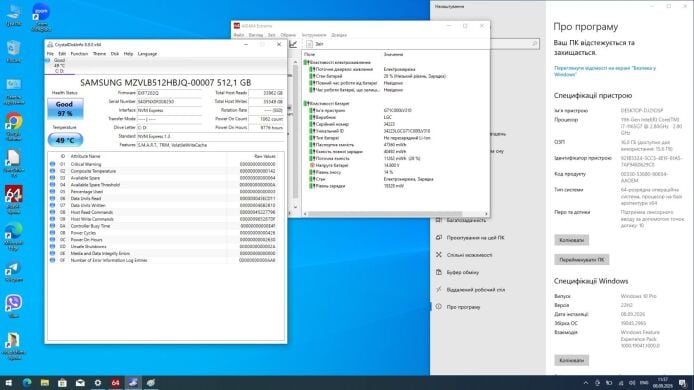Open the Файл menu in AIDA64

(239, 35)
